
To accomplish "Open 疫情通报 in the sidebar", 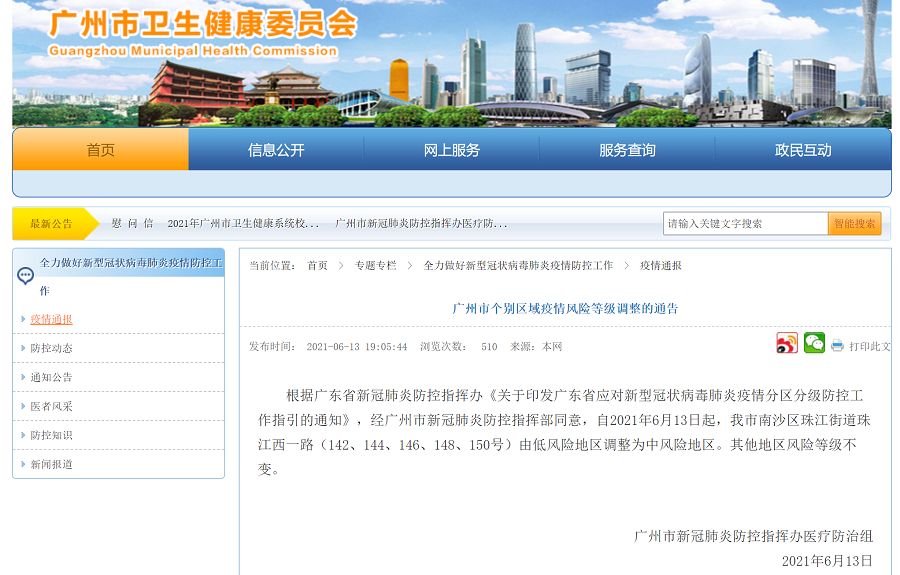I will pyautogui.click(x=51, y=319).
